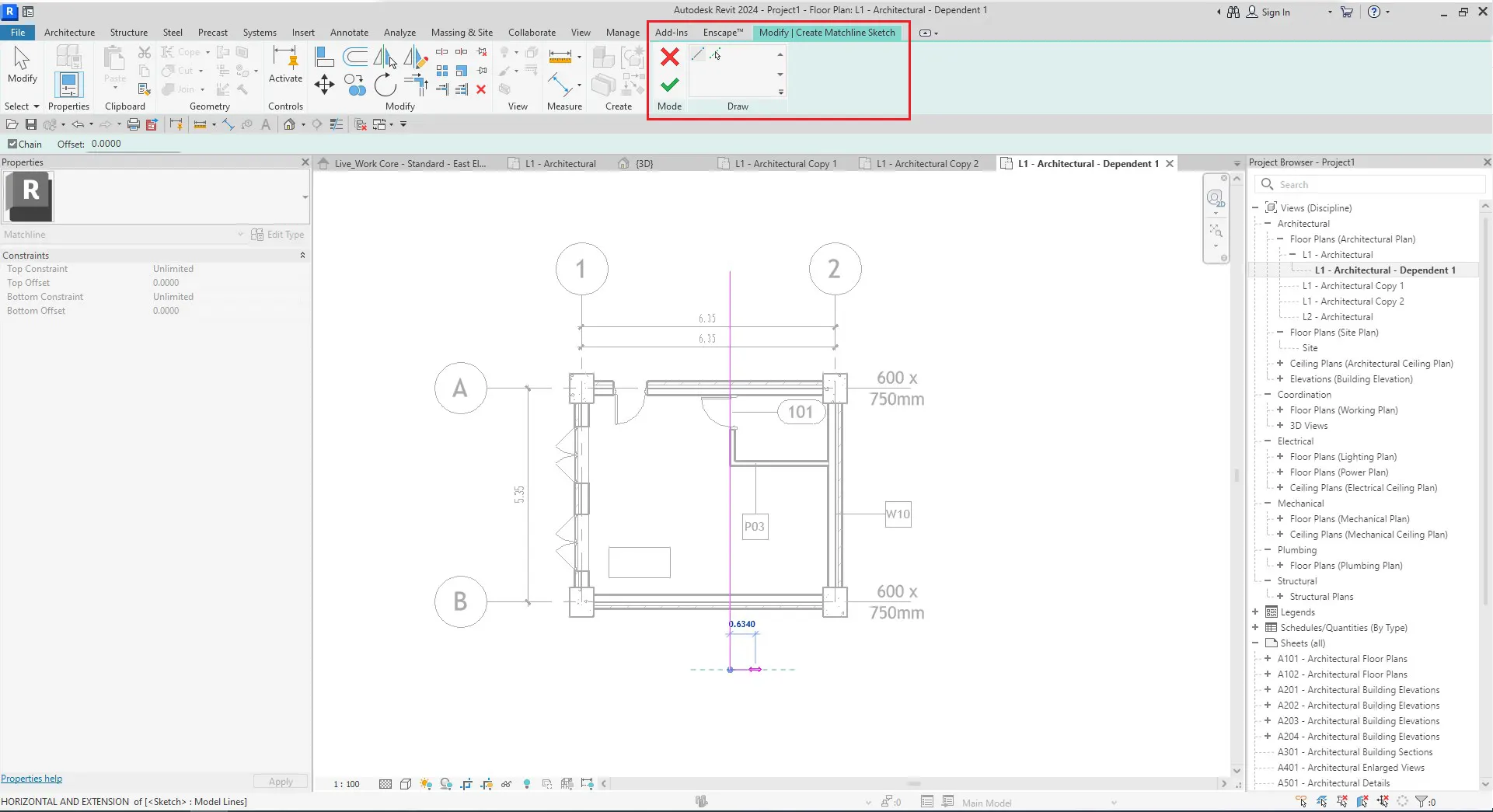Select Mirror - Draw Axis tool
This screenshot has height=812, width=1493.
pyautogui.click(x=416, y=57)
